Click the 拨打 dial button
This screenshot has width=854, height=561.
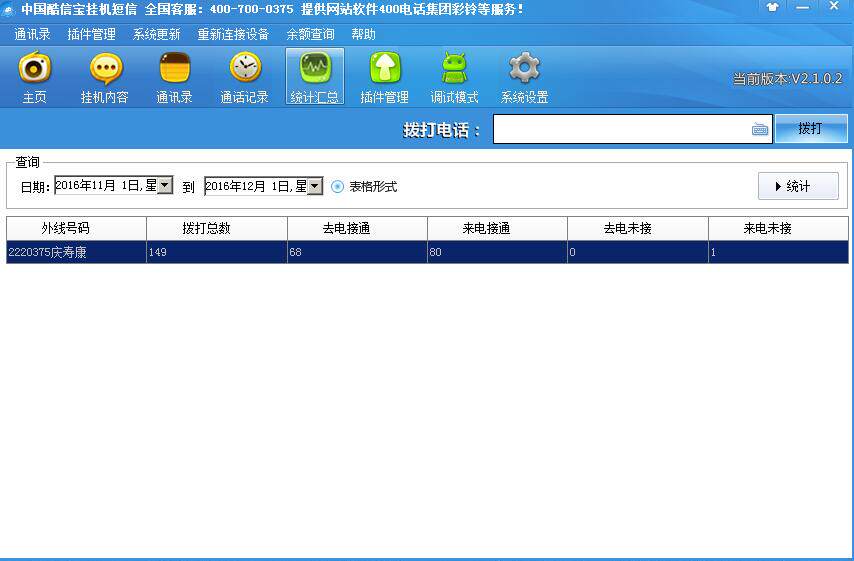[x=810, y=129]
